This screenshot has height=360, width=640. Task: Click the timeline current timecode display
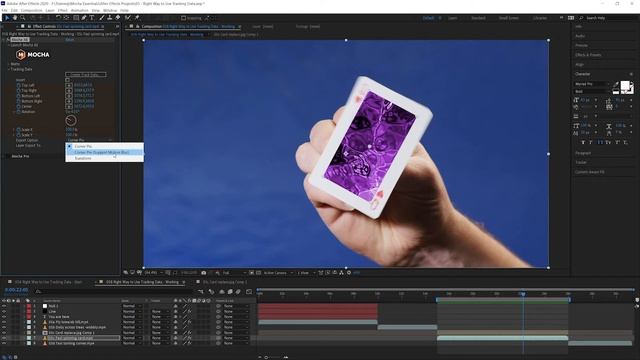pos(16,290)
